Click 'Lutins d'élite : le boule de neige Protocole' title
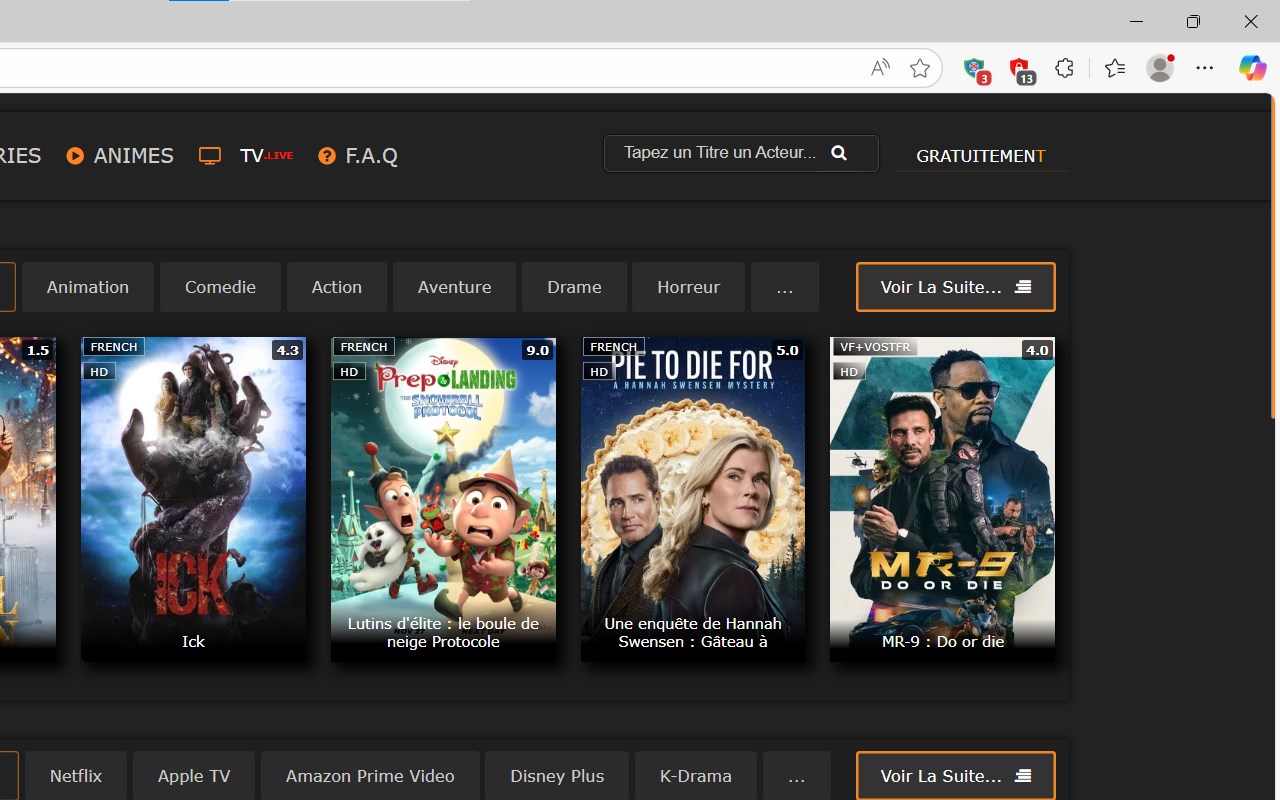 coord(443,632)
